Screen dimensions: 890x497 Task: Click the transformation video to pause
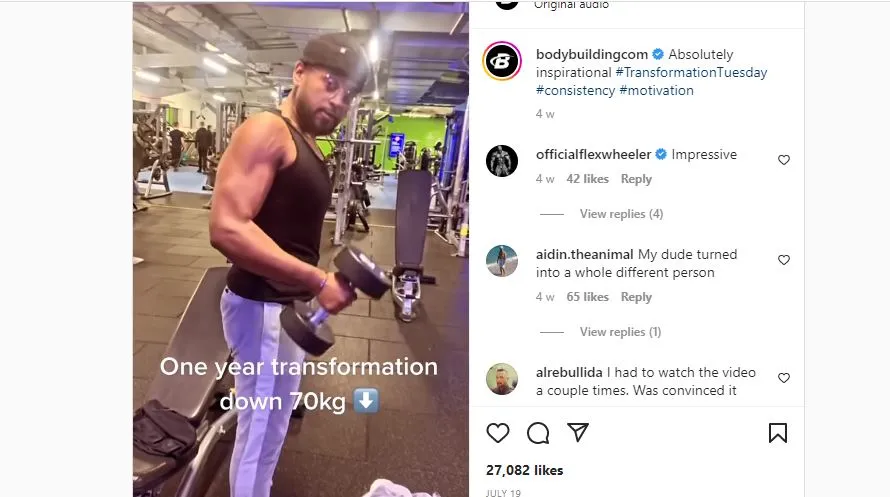click(301, 250)
